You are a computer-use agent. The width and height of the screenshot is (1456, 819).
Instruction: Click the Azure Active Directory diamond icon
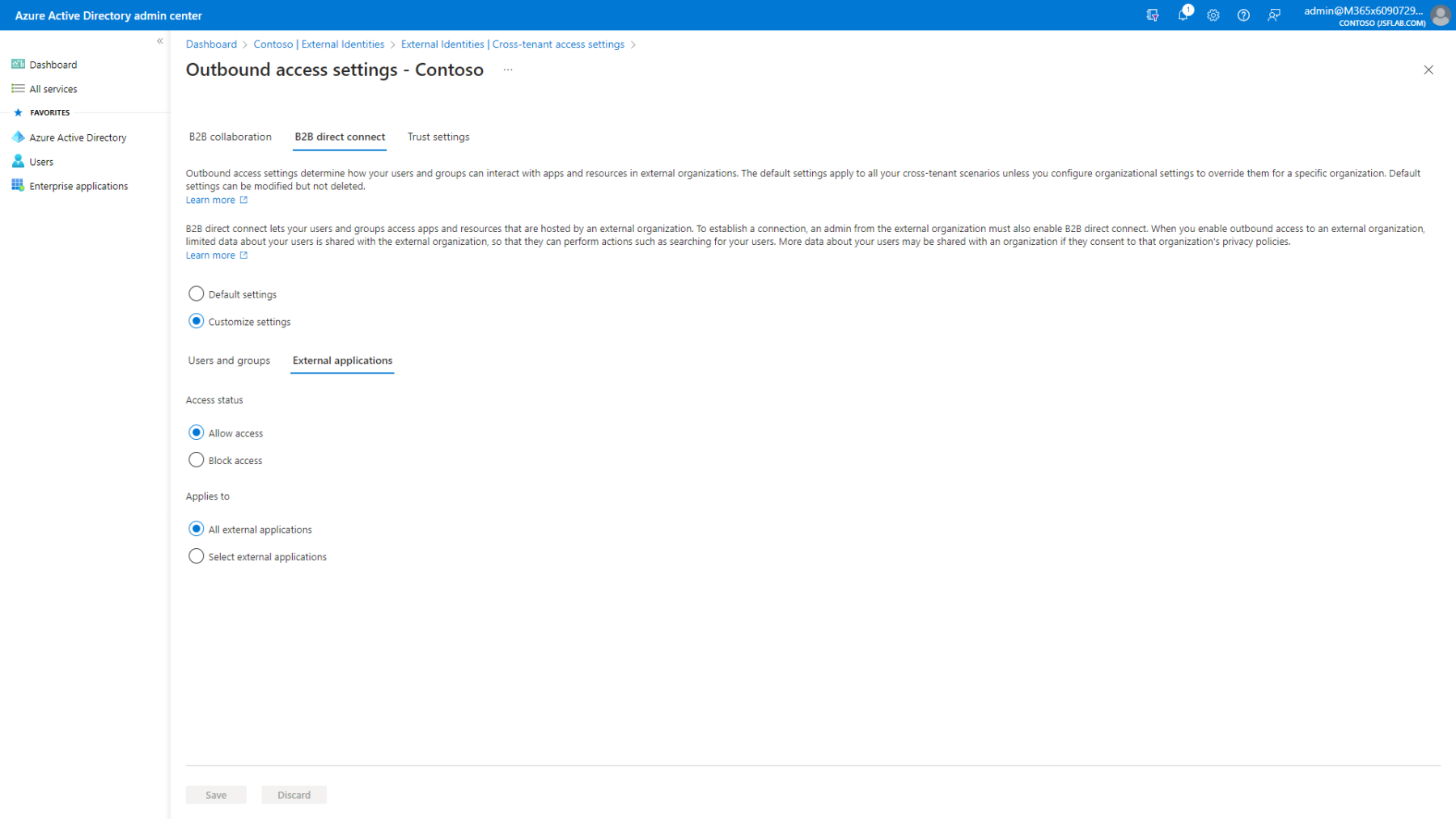tap(18, 137)
